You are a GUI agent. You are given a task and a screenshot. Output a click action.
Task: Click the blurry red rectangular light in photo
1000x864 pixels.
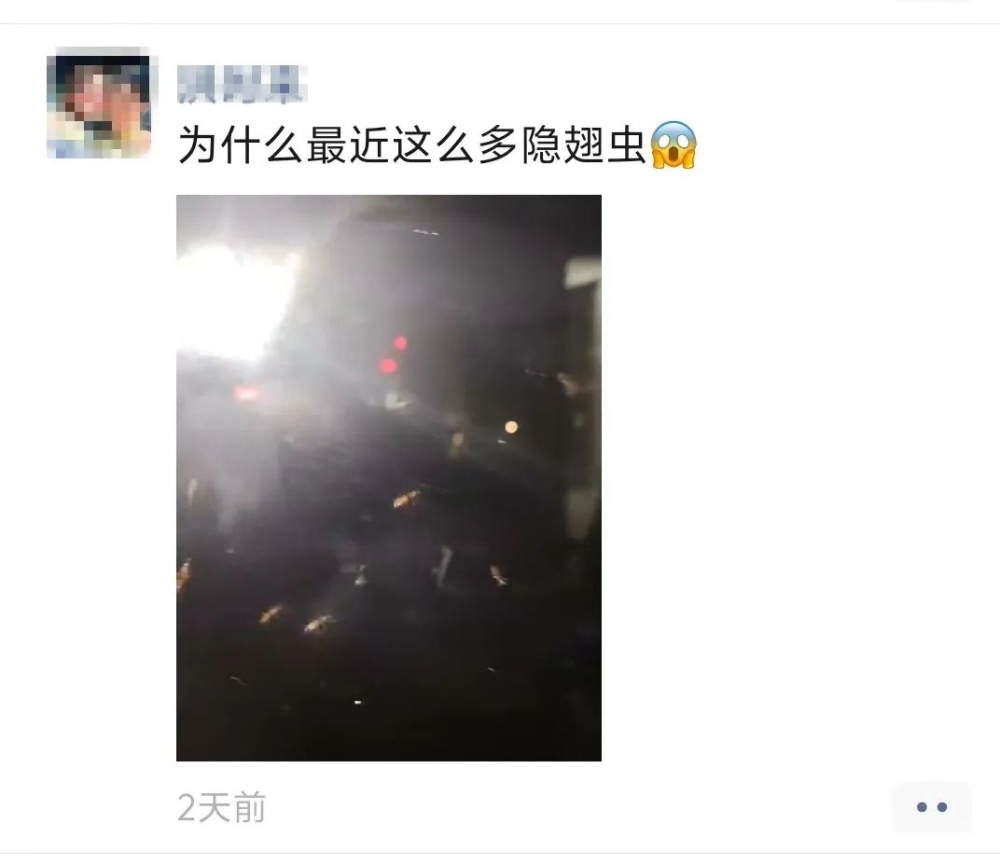pyautogui.click(x=247, y=393)
